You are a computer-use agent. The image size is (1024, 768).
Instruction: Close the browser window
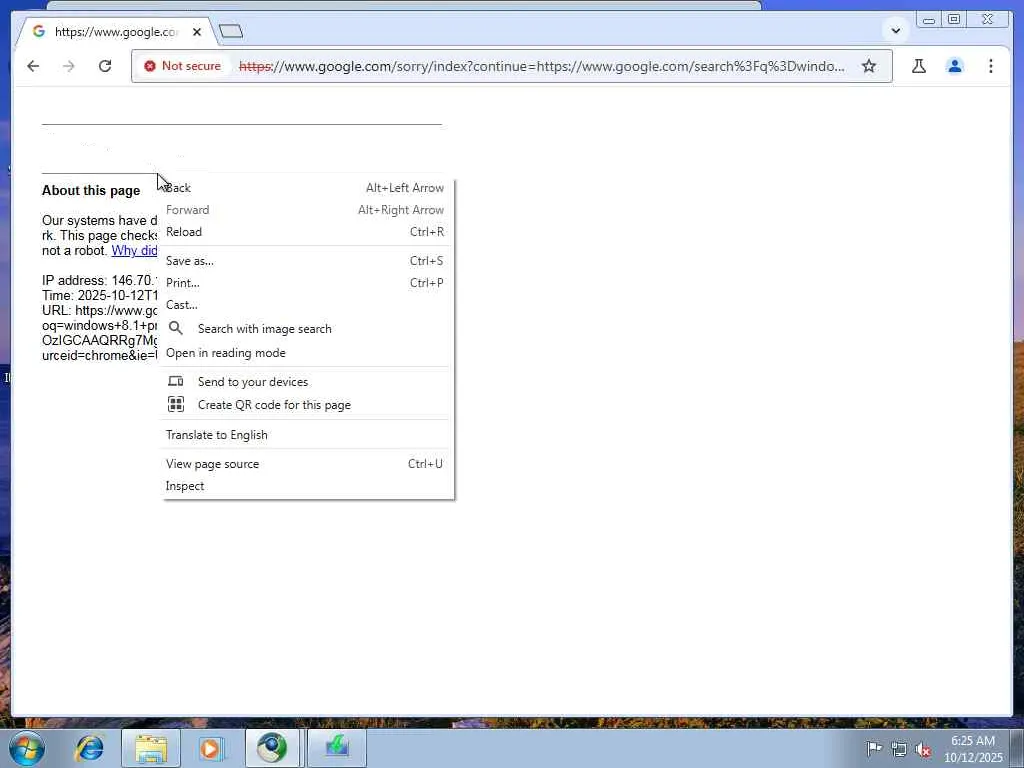coord(988,20)
